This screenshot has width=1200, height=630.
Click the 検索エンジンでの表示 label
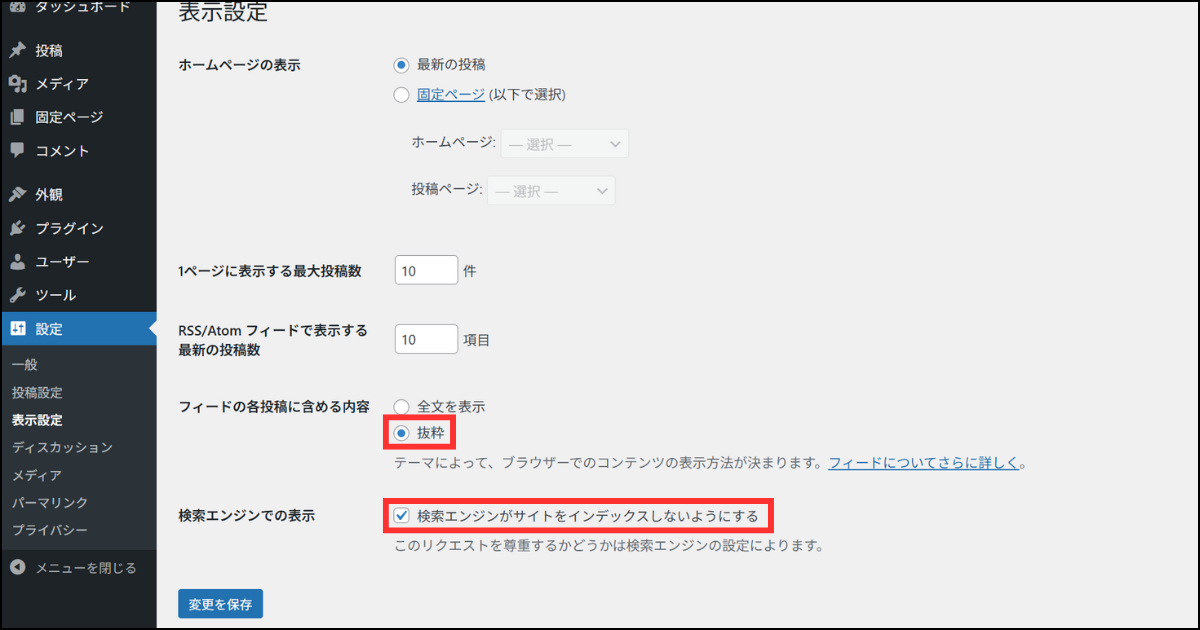click(x=246, y=516)
